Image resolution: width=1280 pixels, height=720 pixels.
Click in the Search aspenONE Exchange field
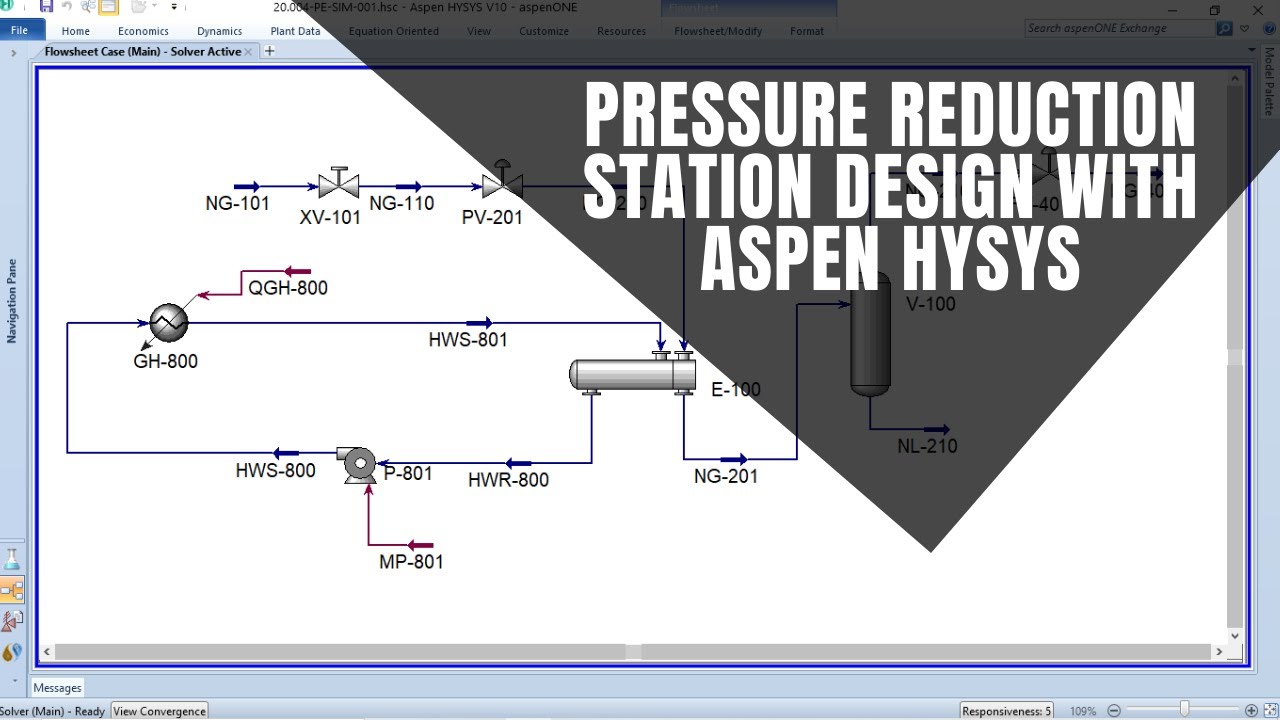tap(1119, 28)
